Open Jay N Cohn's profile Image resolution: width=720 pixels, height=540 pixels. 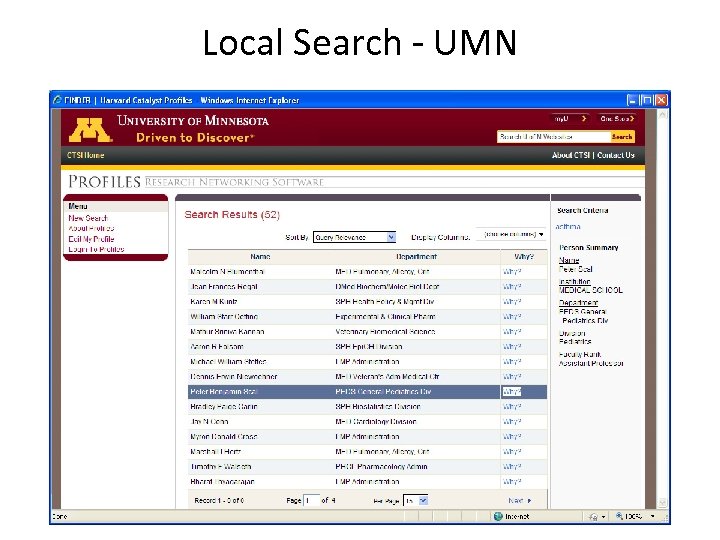pos(209,422)
